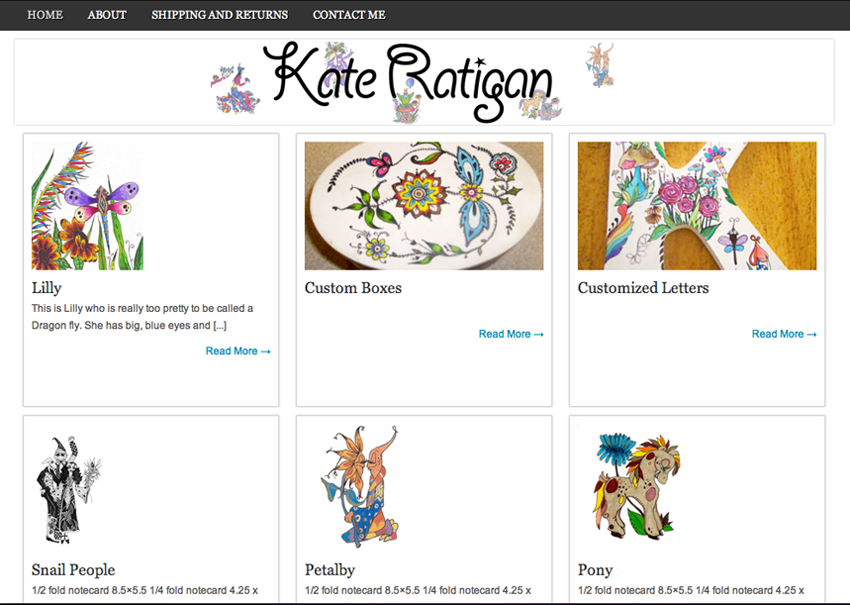The height and width of the screenshot is (605, 850).
Task: Open the Customized Letters K image
Action: 697,206
